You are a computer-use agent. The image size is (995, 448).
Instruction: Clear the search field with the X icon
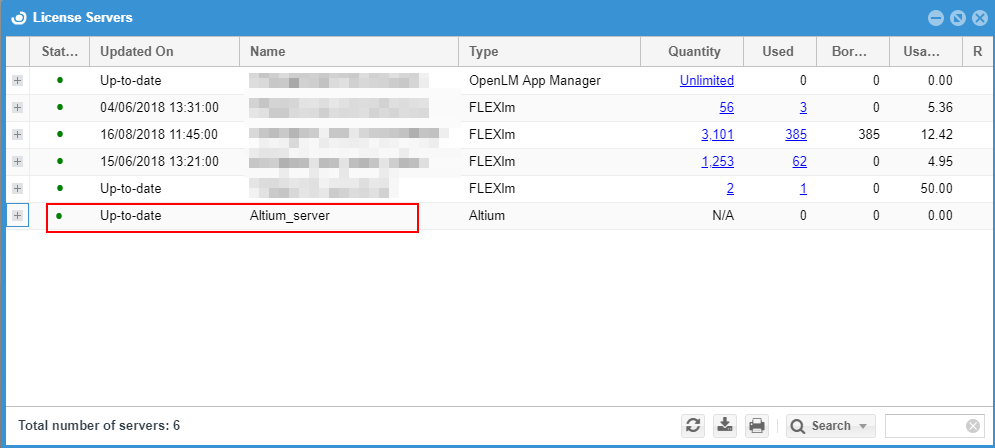(x=972, y=426)
